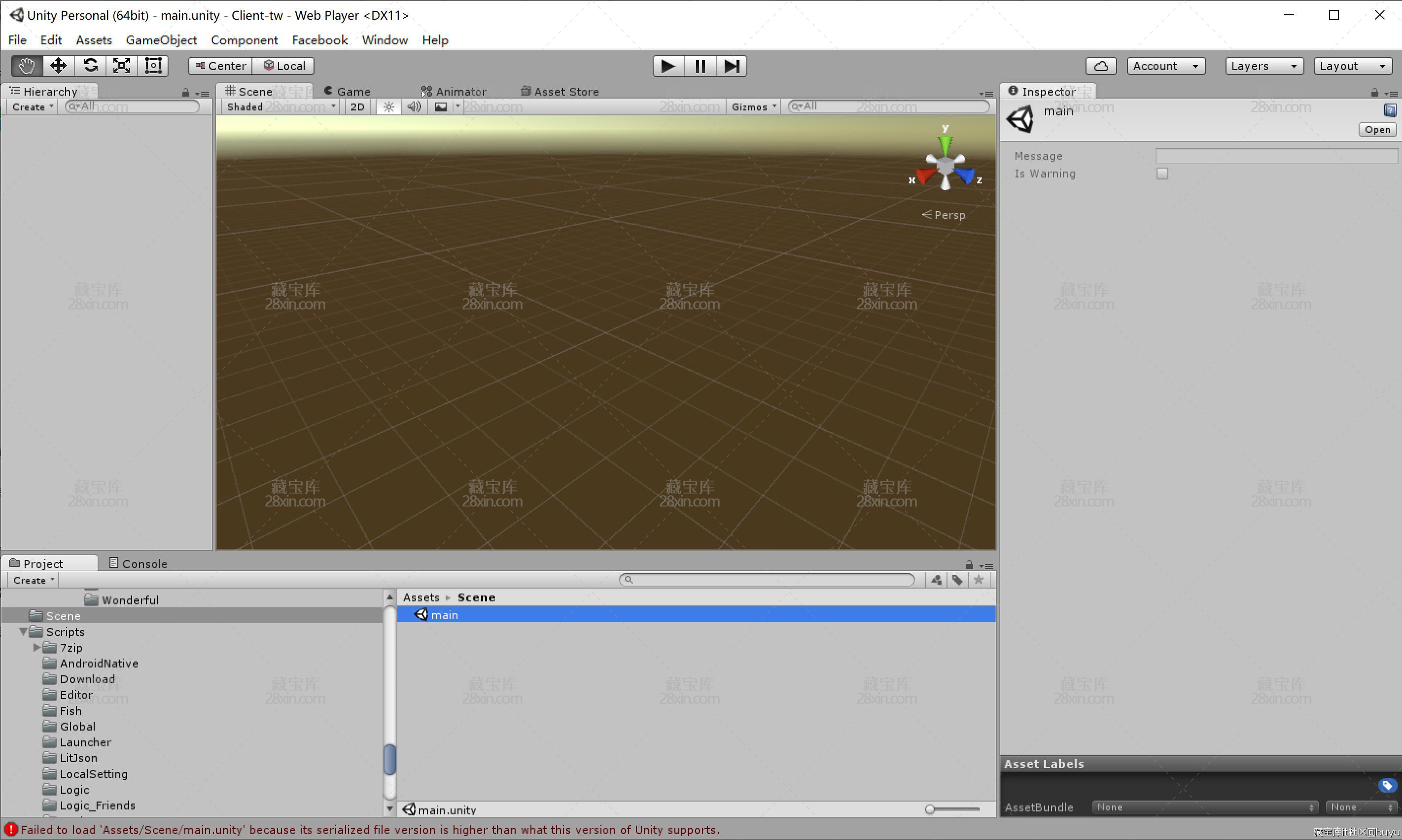Open Cloud services panel
This screenshot has height=840, width=1402.
[x=1101, y=66]
